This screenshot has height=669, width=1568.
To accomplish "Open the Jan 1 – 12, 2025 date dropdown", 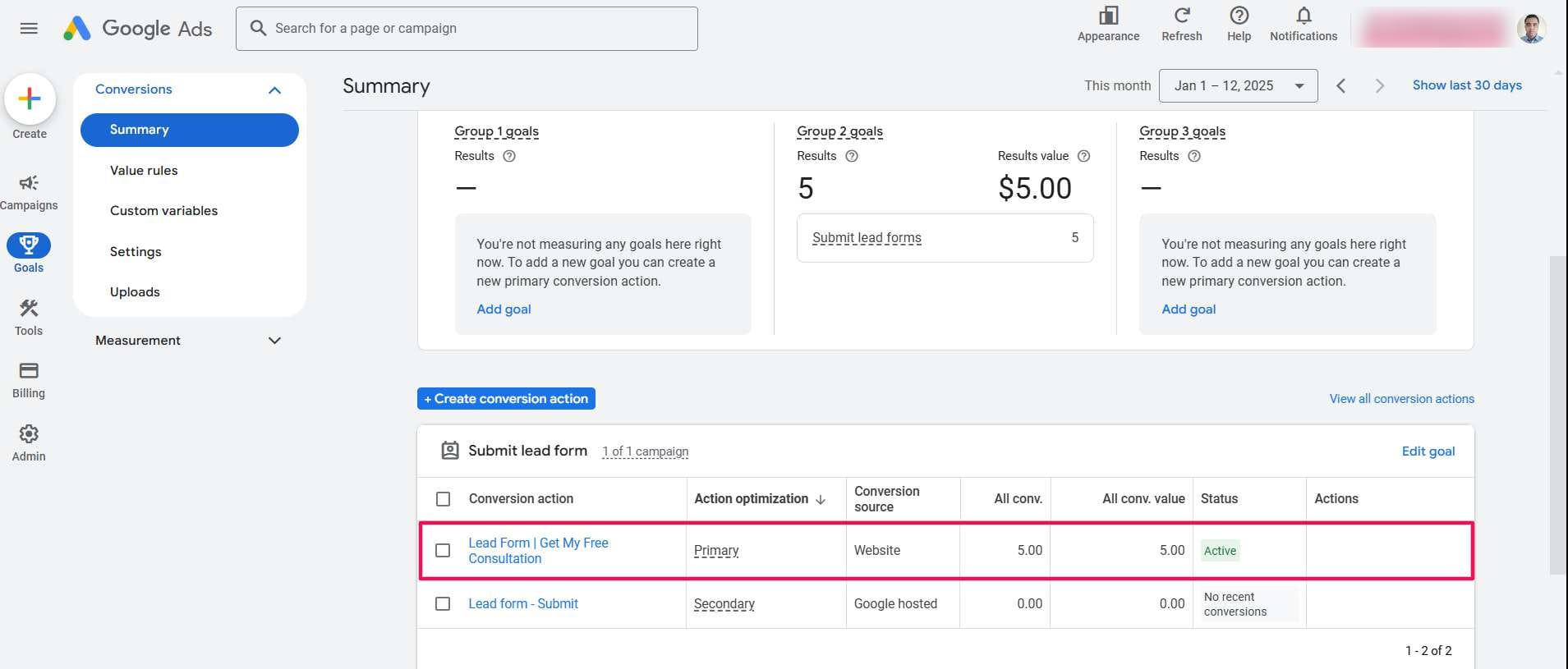I will click(1238, 85).
